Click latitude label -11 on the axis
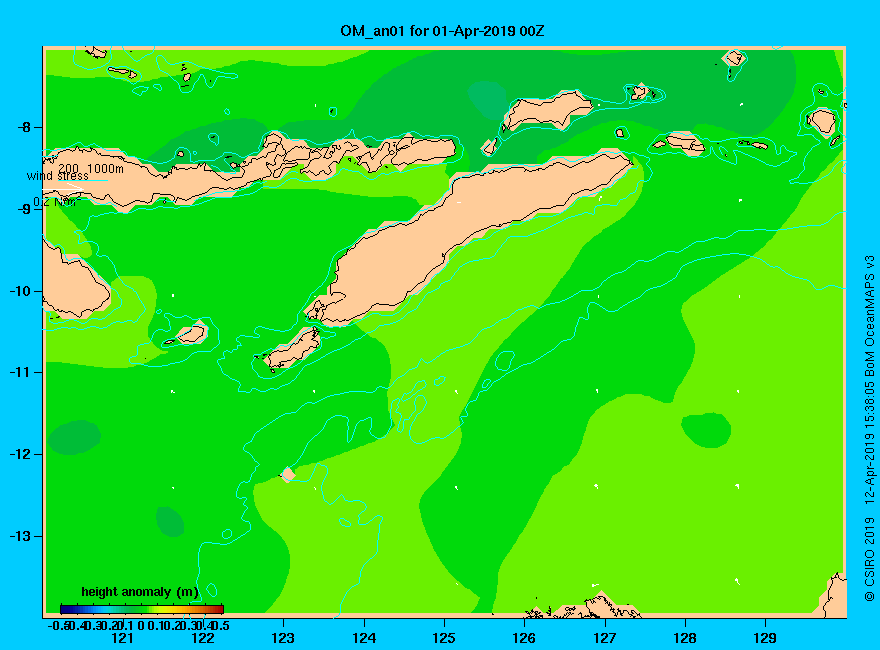The width and height of the screenshot is (880, 650). [x=21, y=372]
